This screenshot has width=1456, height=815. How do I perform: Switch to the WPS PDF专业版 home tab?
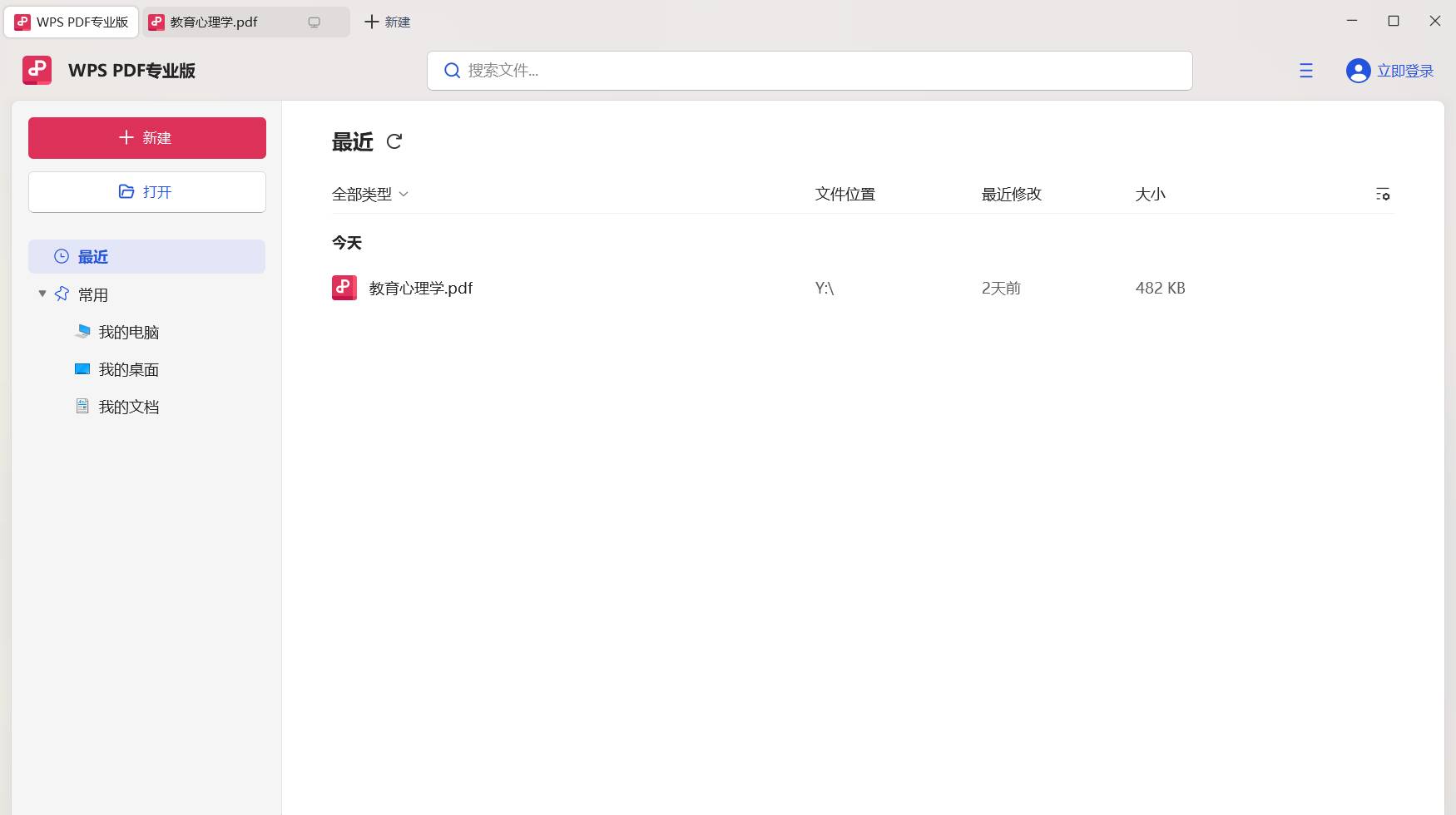point(72,22)
